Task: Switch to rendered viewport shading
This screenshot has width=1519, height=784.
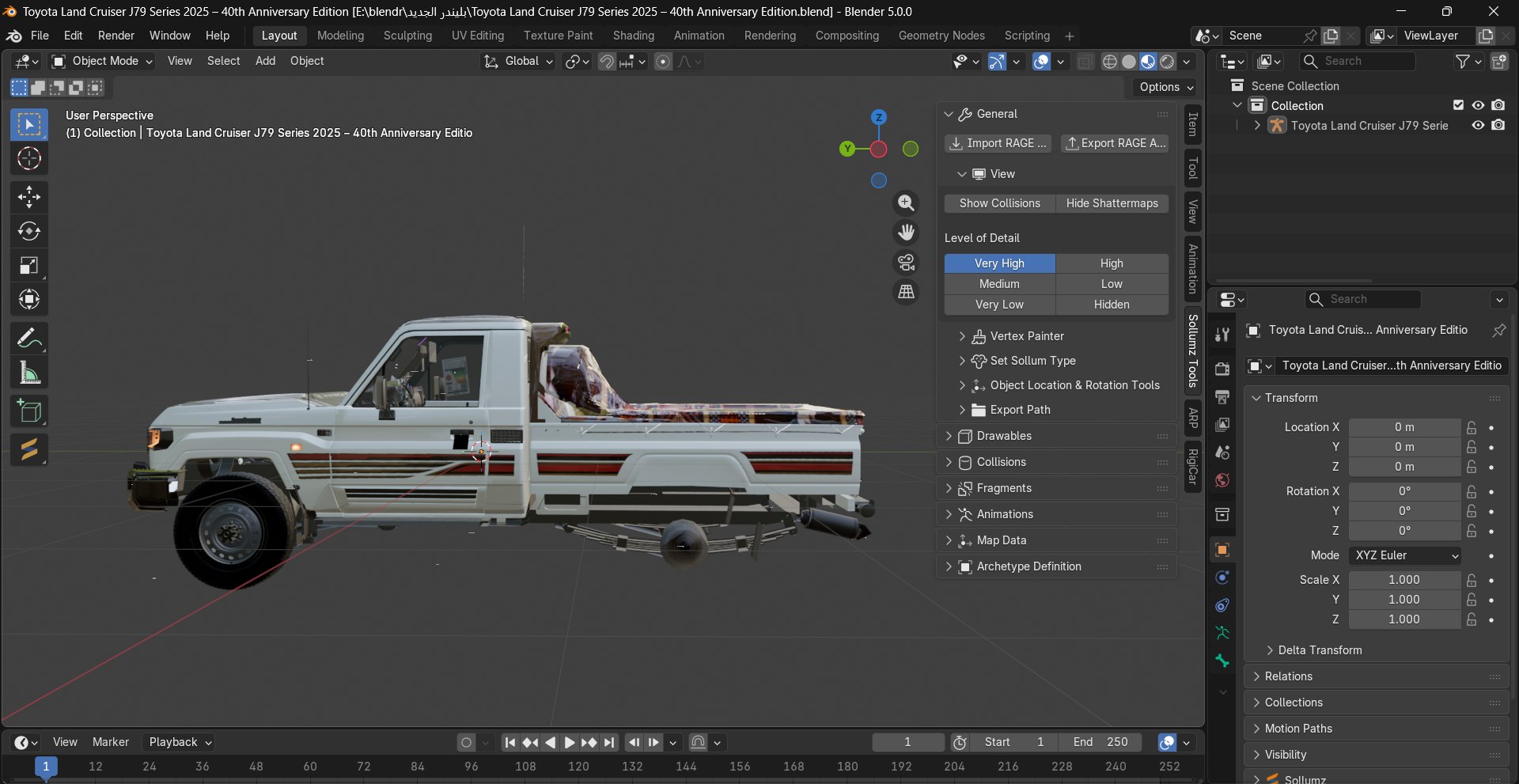Action: tap(1167, 62)
